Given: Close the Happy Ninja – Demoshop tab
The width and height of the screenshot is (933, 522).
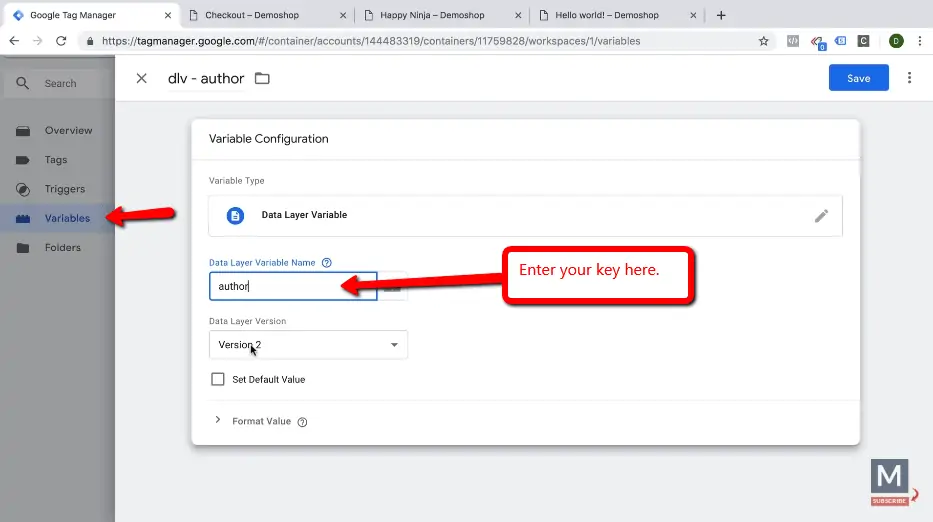Looking at the screenshot, I should [518, 15].
